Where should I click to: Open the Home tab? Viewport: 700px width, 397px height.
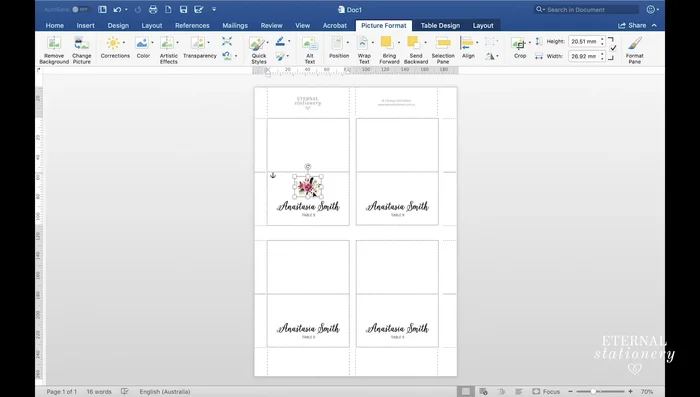click(x=54, y=25)
